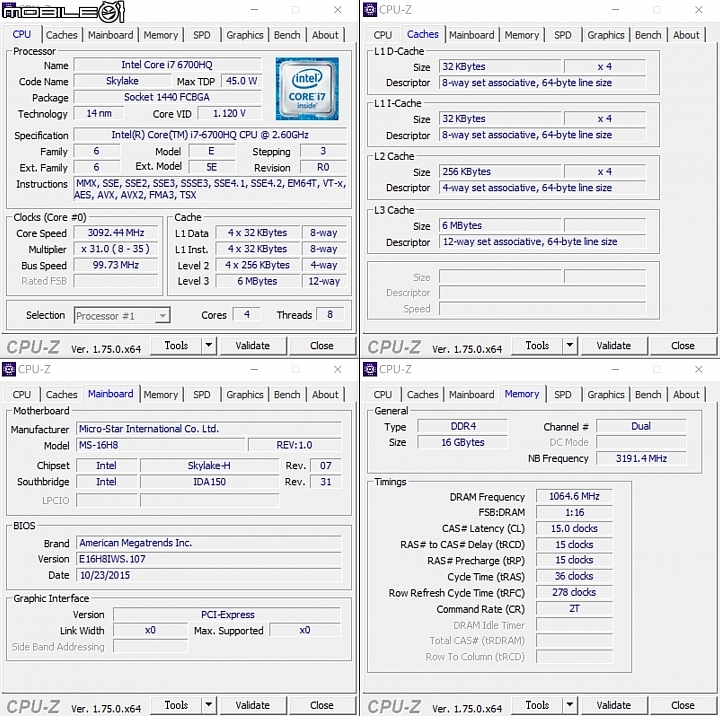This screenshot has height=716, width=720.
Task: Click the Intel Core i7 logo badge
Action: point(307,88)
